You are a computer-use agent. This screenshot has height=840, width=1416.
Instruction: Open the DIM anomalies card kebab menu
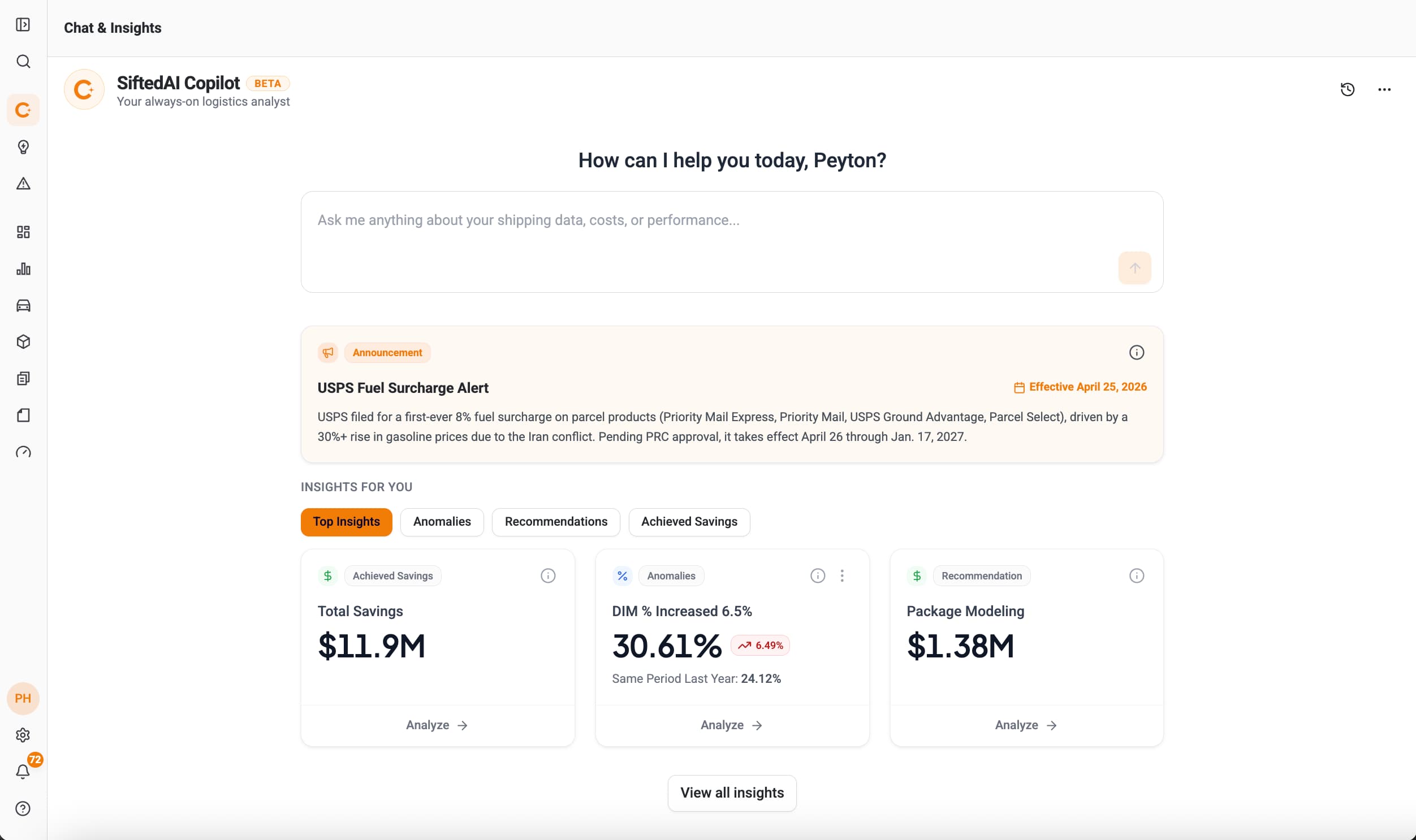coord(841,575)
